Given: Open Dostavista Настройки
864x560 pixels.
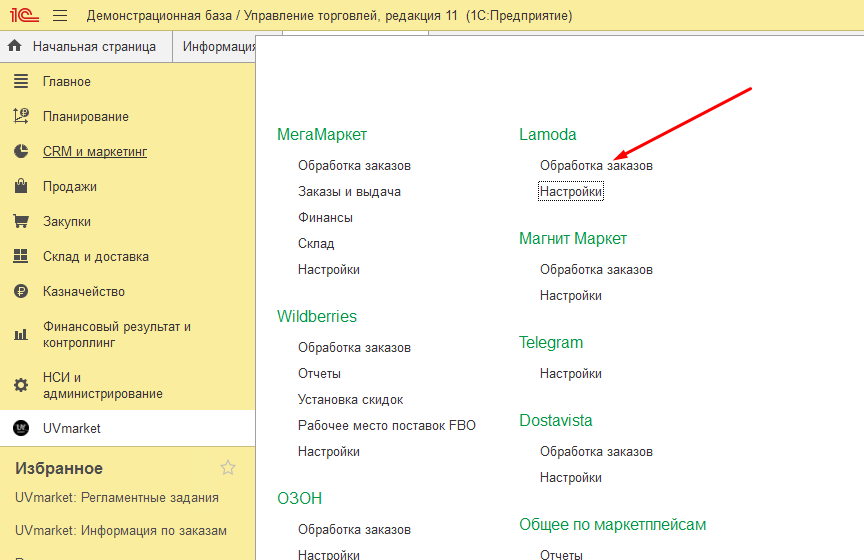Looking at the screenshot, I should pyautogui.click(x=570, y=477).
